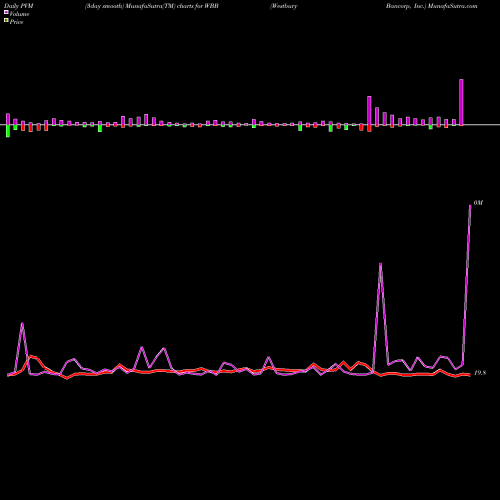Screen dimensions: 500x500
Task: Select the 'Volume' legend label
Action: (19, 14)
